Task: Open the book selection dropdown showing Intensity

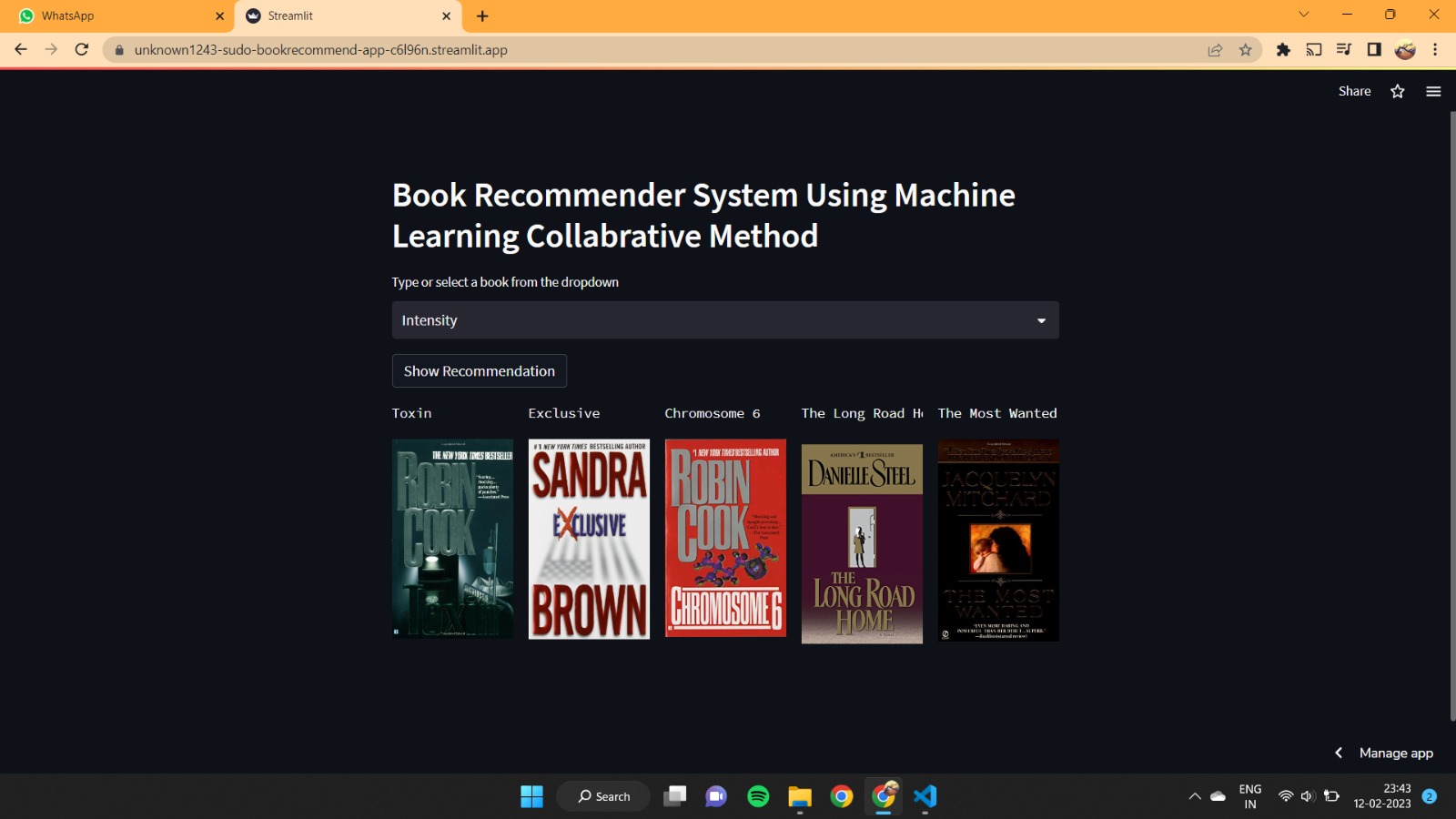Action: click(725, 320)
